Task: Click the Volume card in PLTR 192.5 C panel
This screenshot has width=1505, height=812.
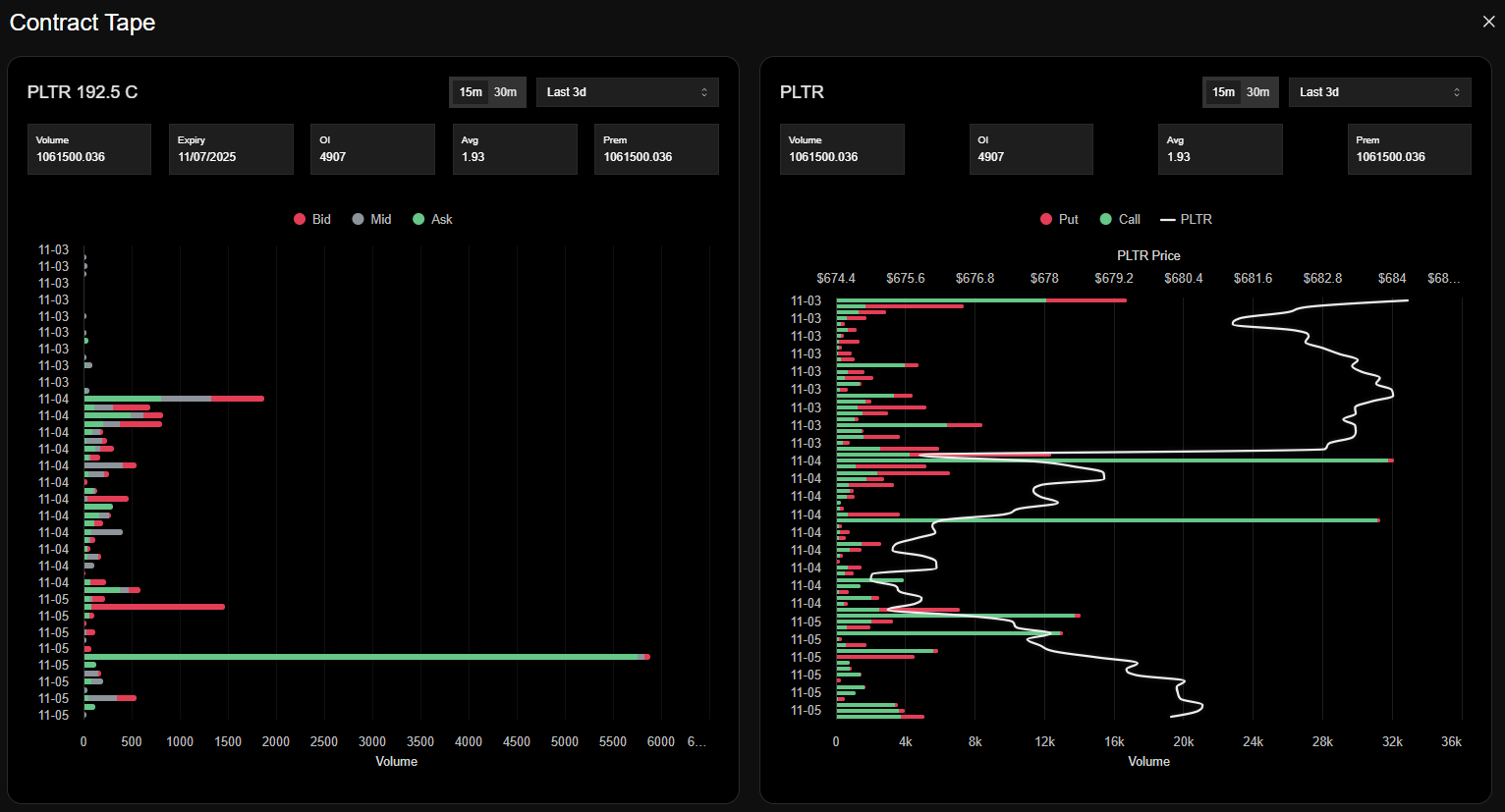Action: (x=89, y=149)
